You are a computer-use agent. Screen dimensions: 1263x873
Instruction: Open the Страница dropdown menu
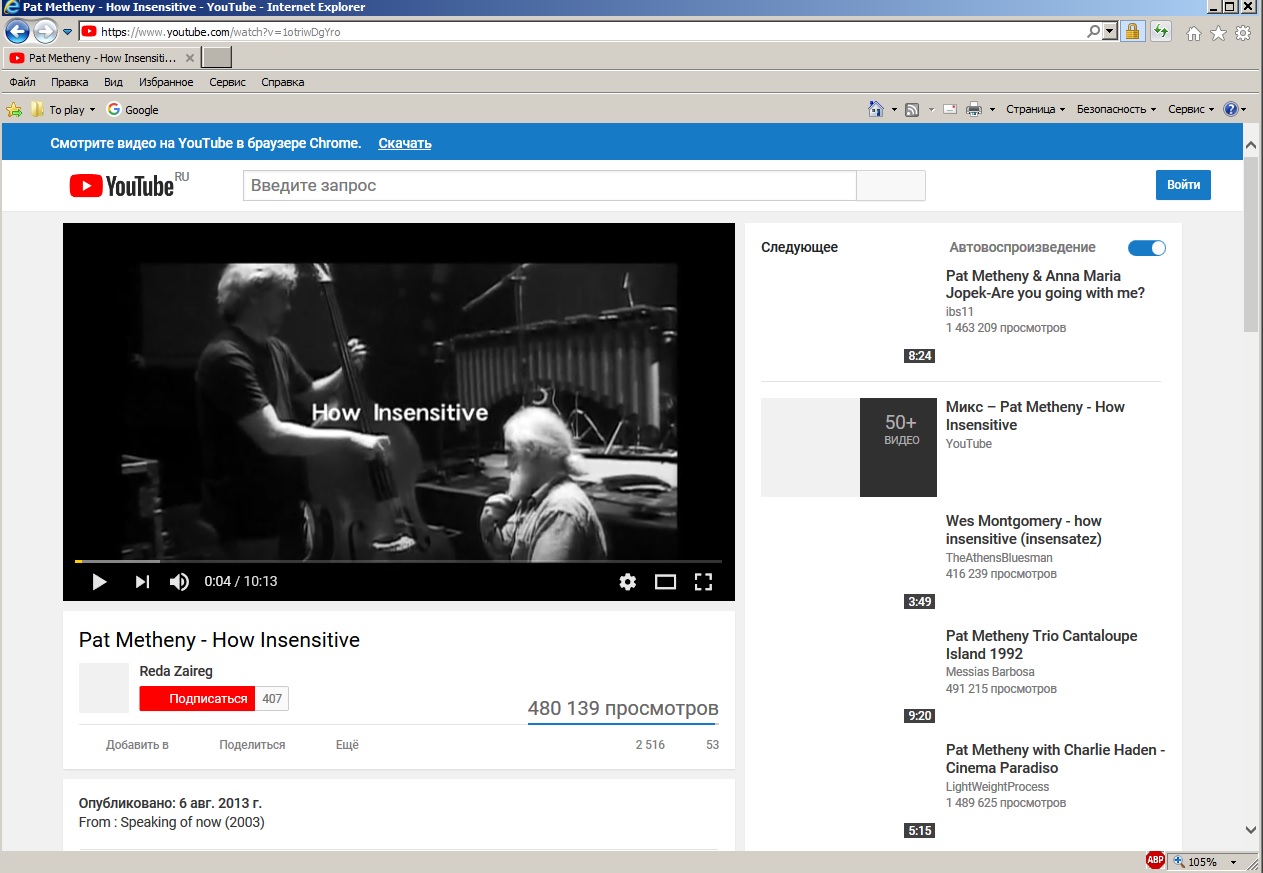click(x=1036, y=109)
